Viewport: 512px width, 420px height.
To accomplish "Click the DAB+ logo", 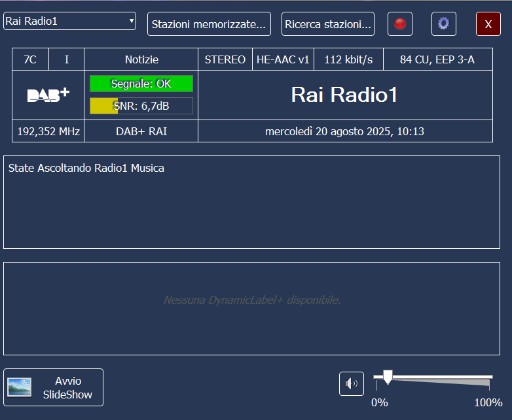I will (48, 95).
